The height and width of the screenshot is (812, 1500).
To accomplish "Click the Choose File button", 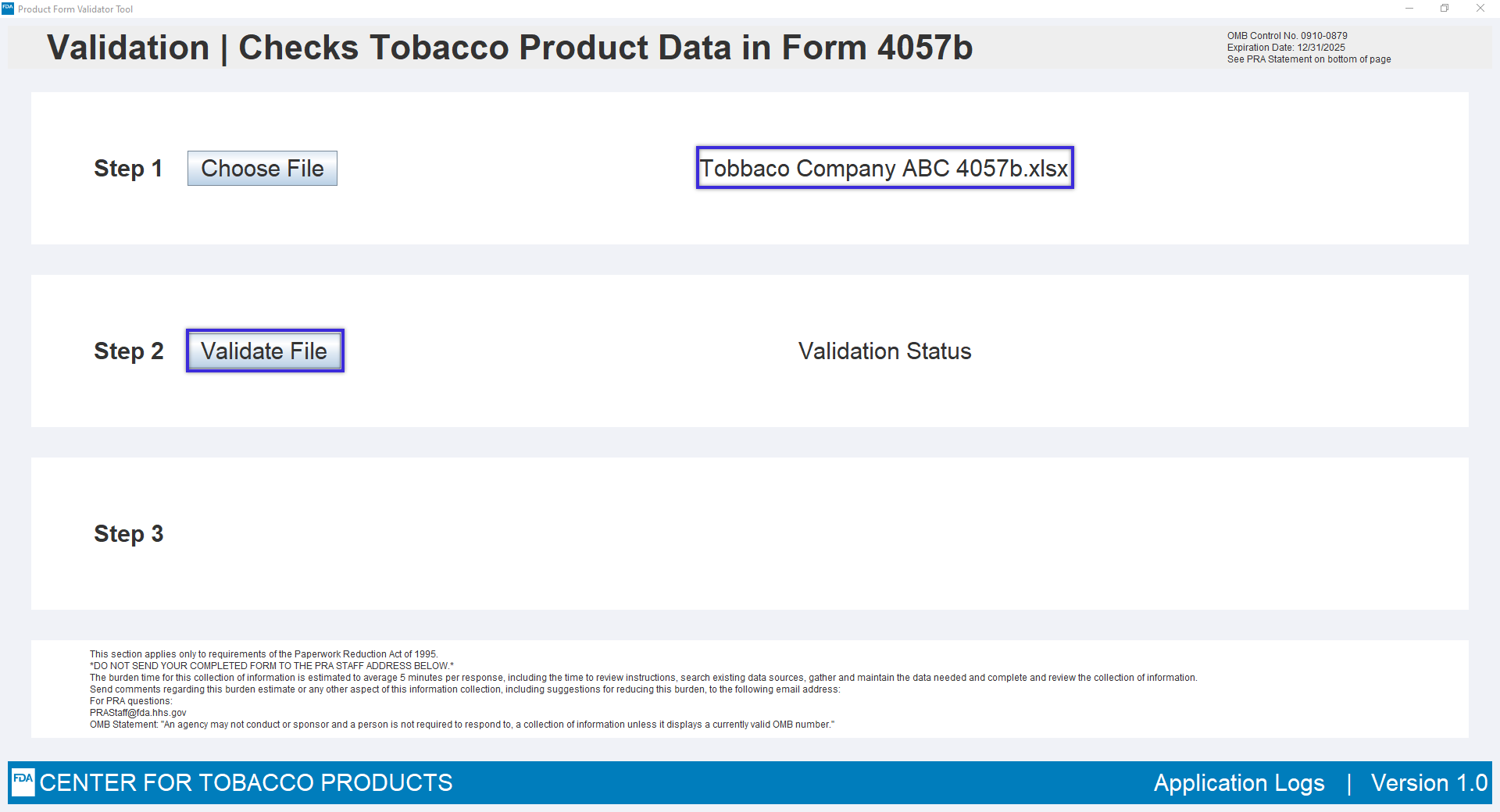I will pyautogui.click(x=262, y=169).
